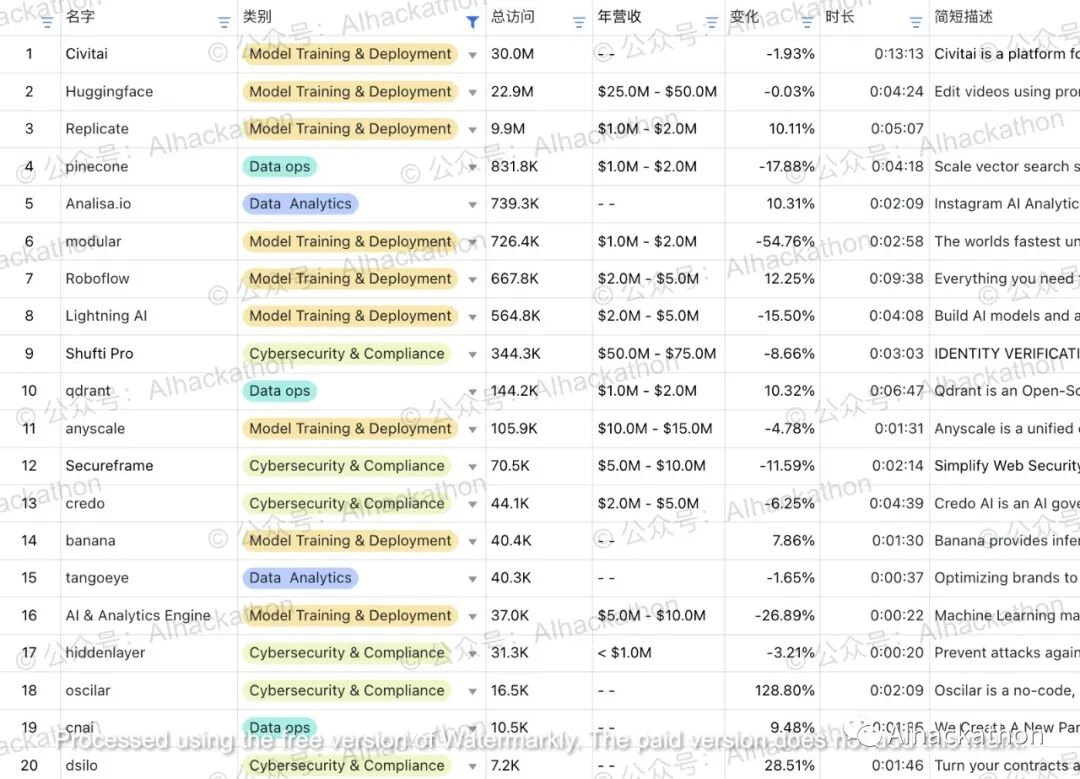The height and width of the screenshot is (779, 1080).
Task: Select the AI & Analytics Engine cell
Action: point(149,615)
